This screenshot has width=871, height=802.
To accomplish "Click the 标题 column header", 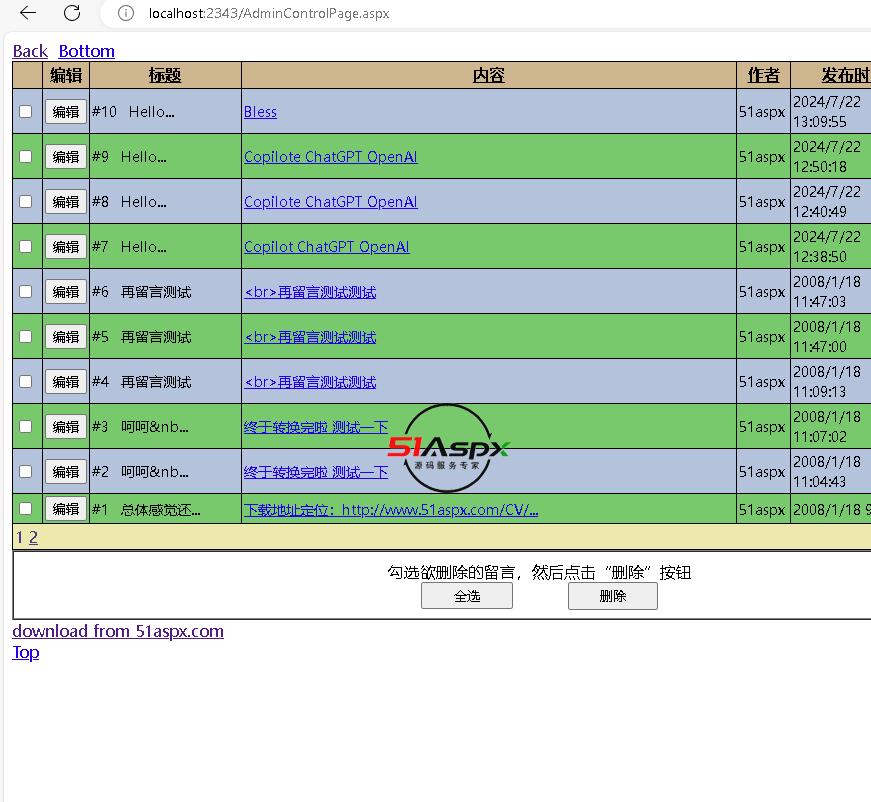I will click(x=165, y=75).
